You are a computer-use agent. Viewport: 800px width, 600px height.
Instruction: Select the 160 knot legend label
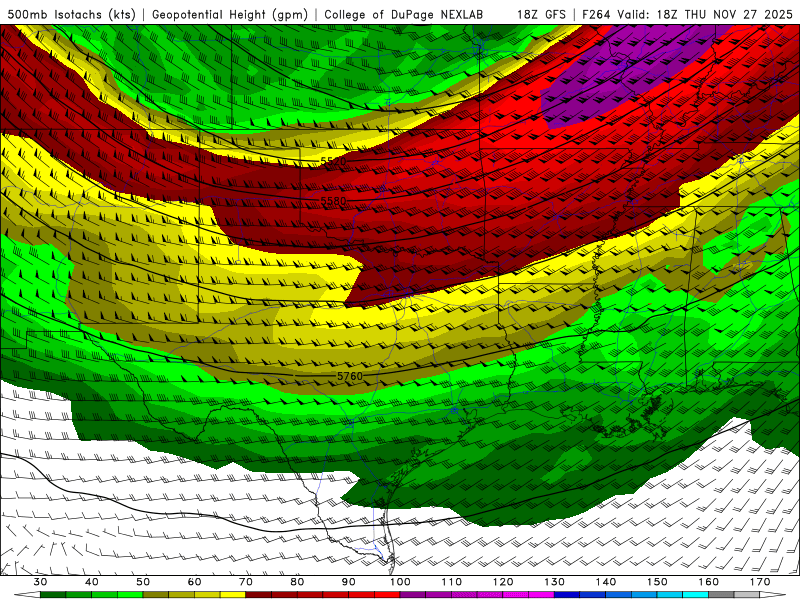tap(708, 582)
